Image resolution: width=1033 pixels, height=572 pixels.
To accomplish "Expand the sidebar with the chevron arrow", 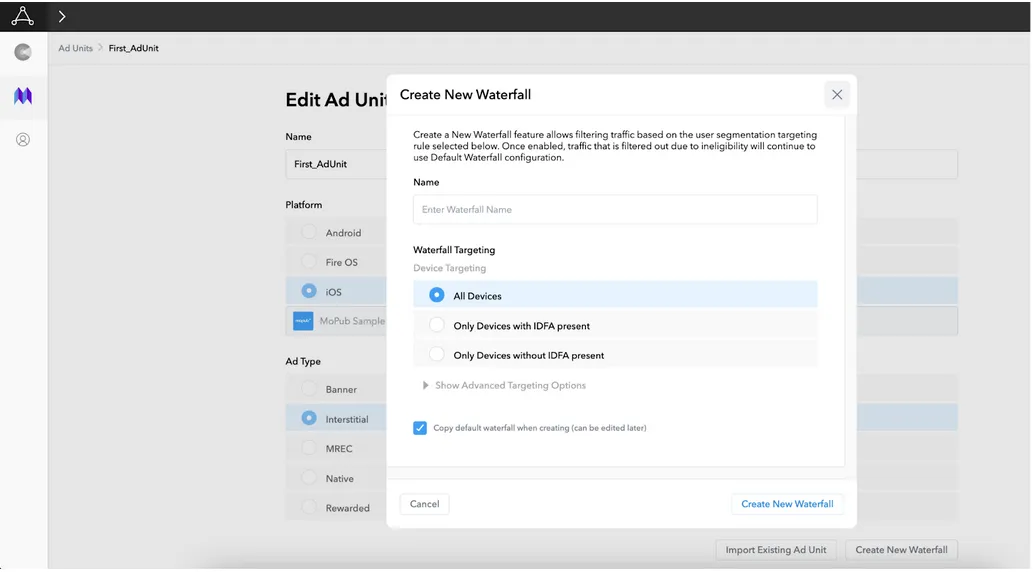I will pyautogui.click(x=62, y=16).
